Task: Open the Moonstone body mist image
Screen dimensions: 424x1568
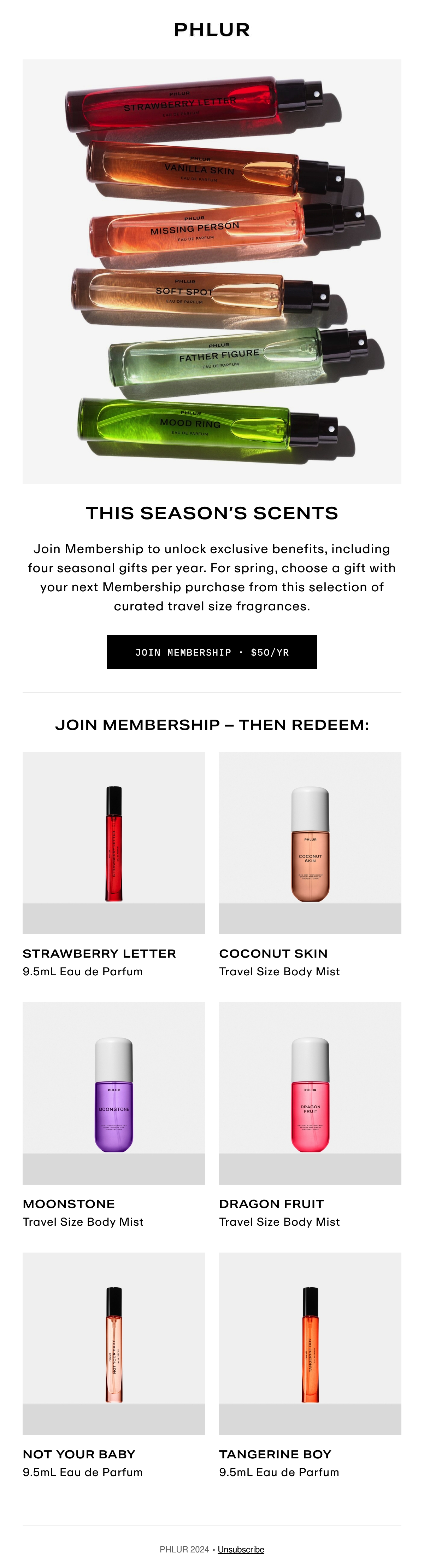Action: (x=114, y=1093)
